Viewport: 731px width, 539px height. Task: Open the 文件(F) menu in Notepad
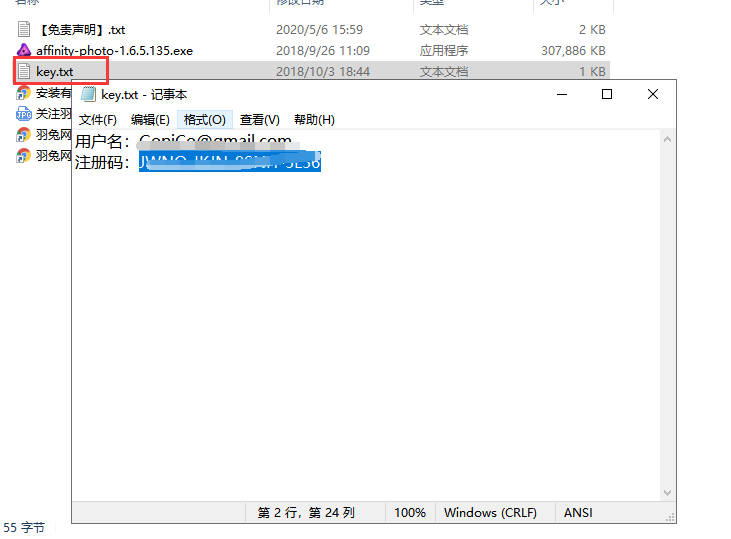(x=97, y=120)
